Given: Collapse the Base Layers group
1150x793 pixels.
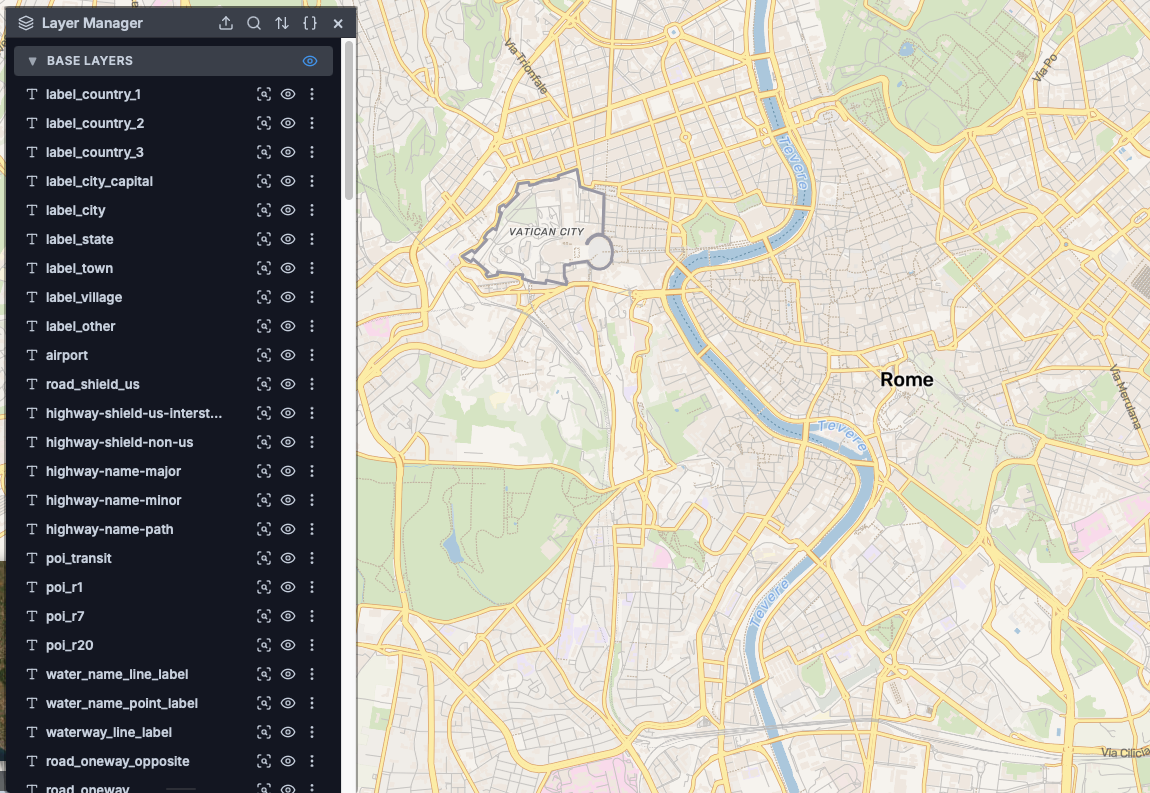Looking at the screenshot, I should click(33, 61).
